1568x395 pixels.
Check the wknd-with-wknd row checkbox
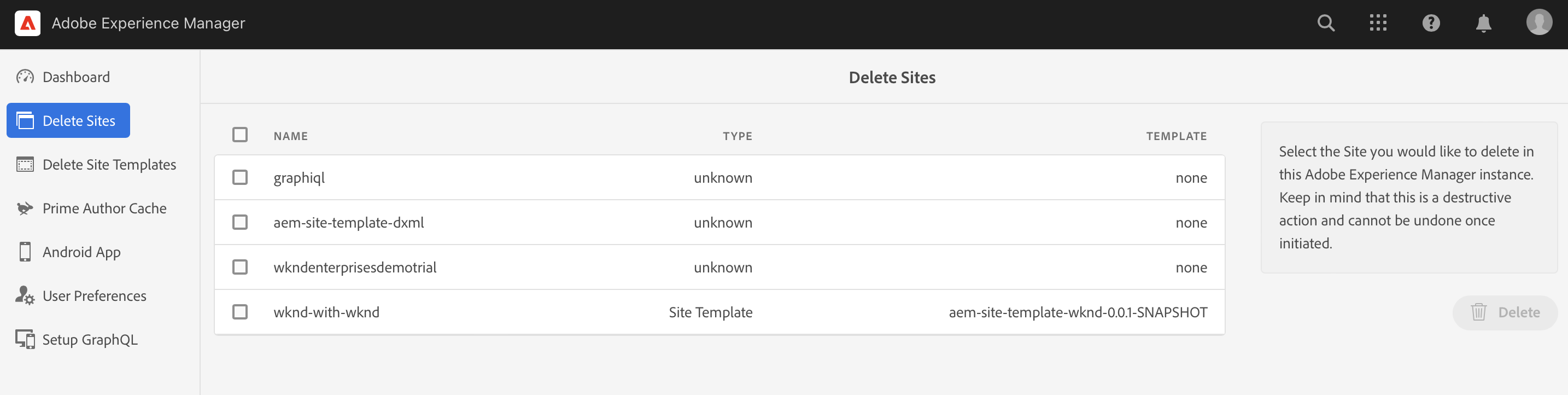(240, 312)
